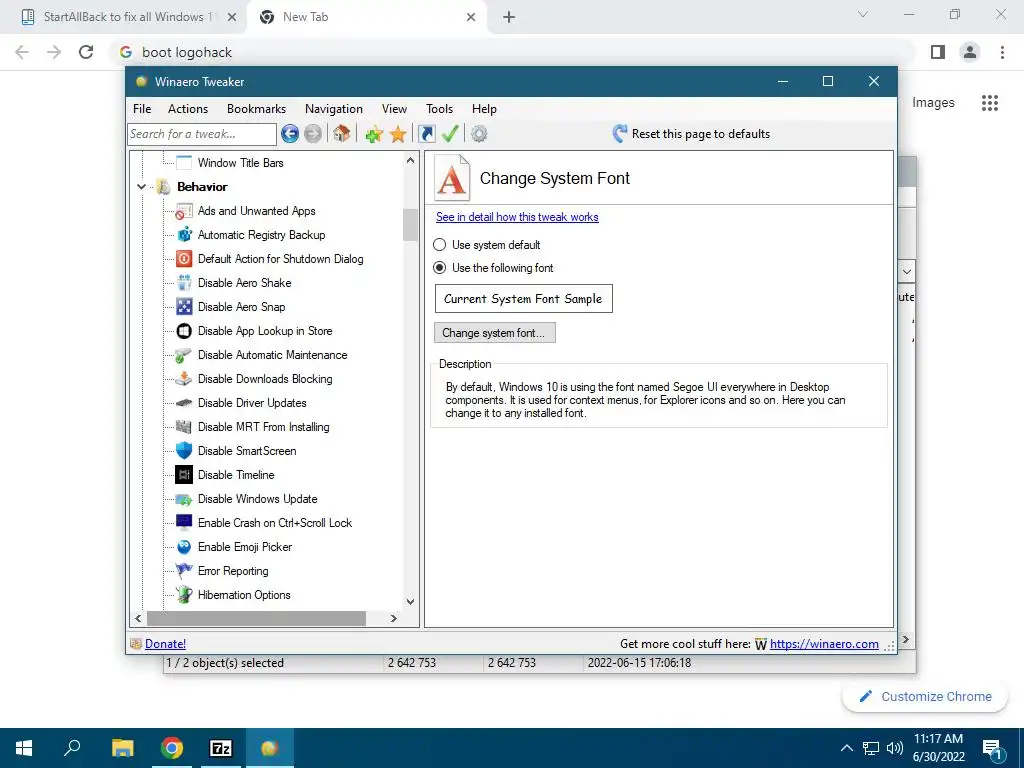
Task: Click the Disable Aero Shake icon
Action: 184,283
